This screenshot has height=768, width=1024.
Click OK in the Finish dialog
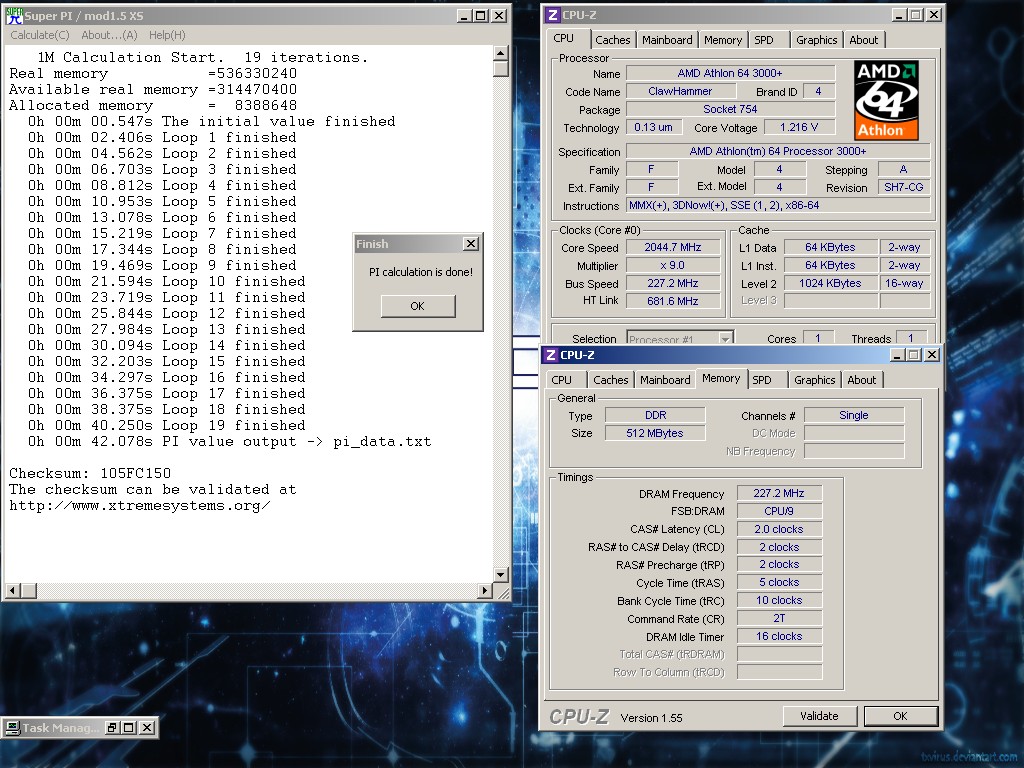click(x=418, y=306)
